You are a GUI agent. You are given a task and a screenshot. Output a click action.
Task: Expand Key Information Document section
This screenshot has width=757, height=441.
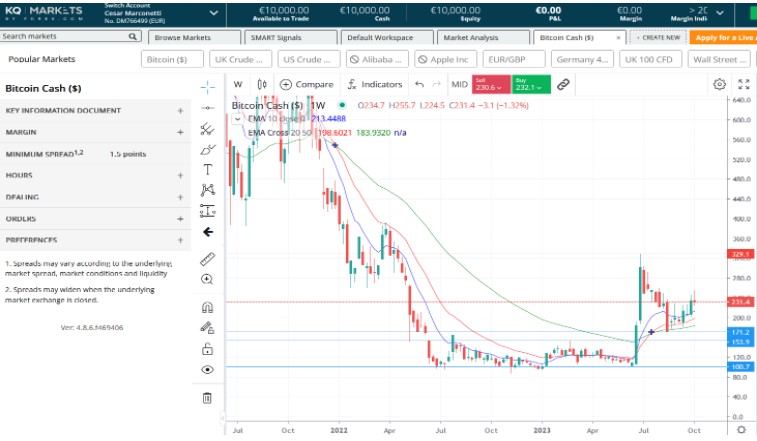[x=180, y=111]
